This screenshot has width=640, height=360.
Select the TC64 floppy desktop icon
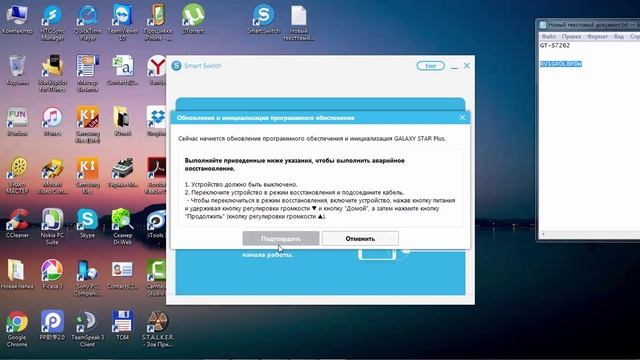(122, 326)
